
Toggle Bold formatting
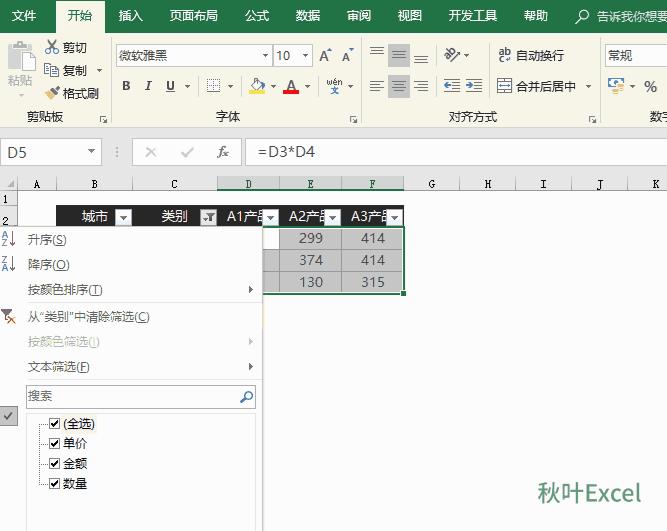click(126, 86)
